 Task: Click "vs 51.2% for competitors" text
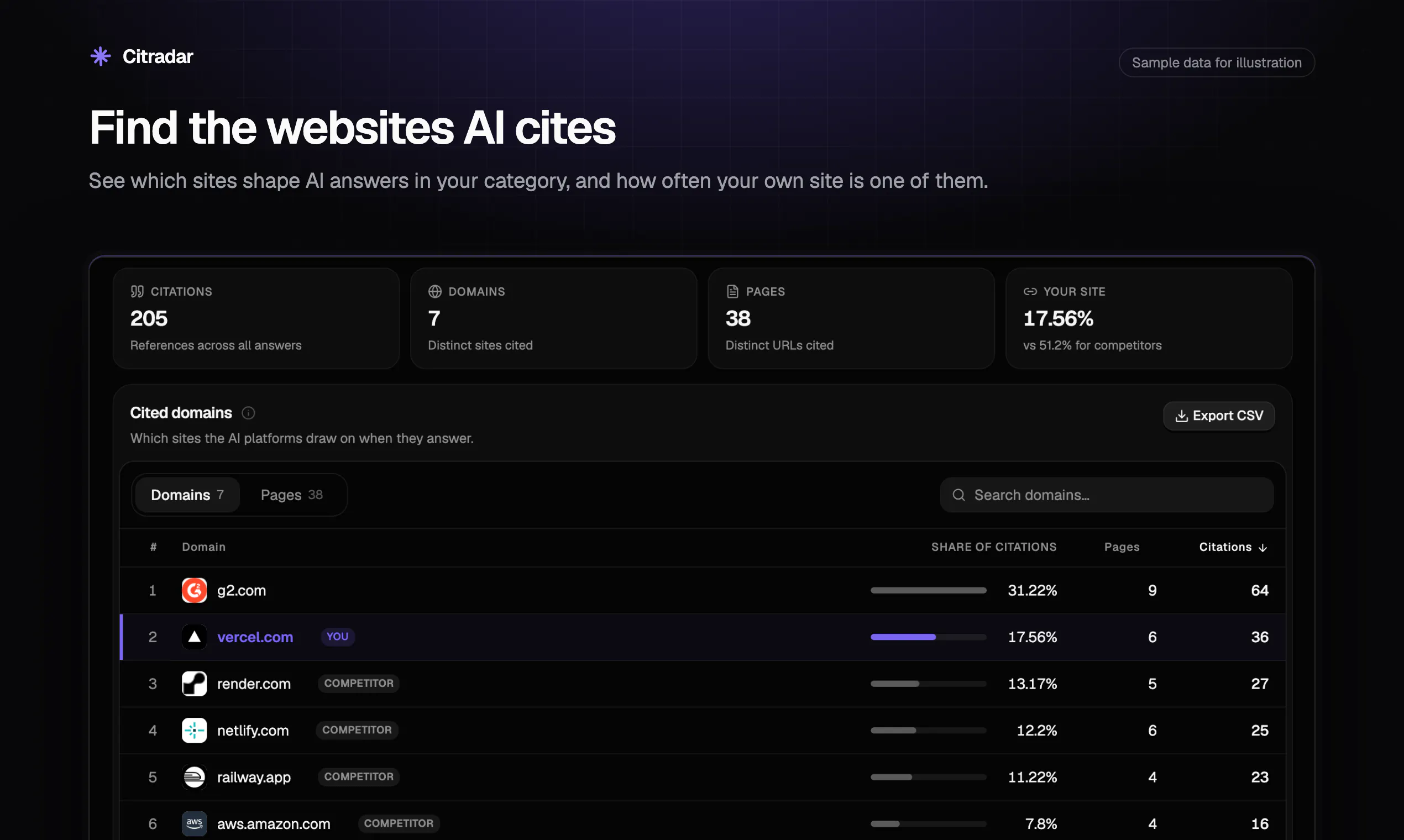pyautogui.click(x=1092, y=345)
